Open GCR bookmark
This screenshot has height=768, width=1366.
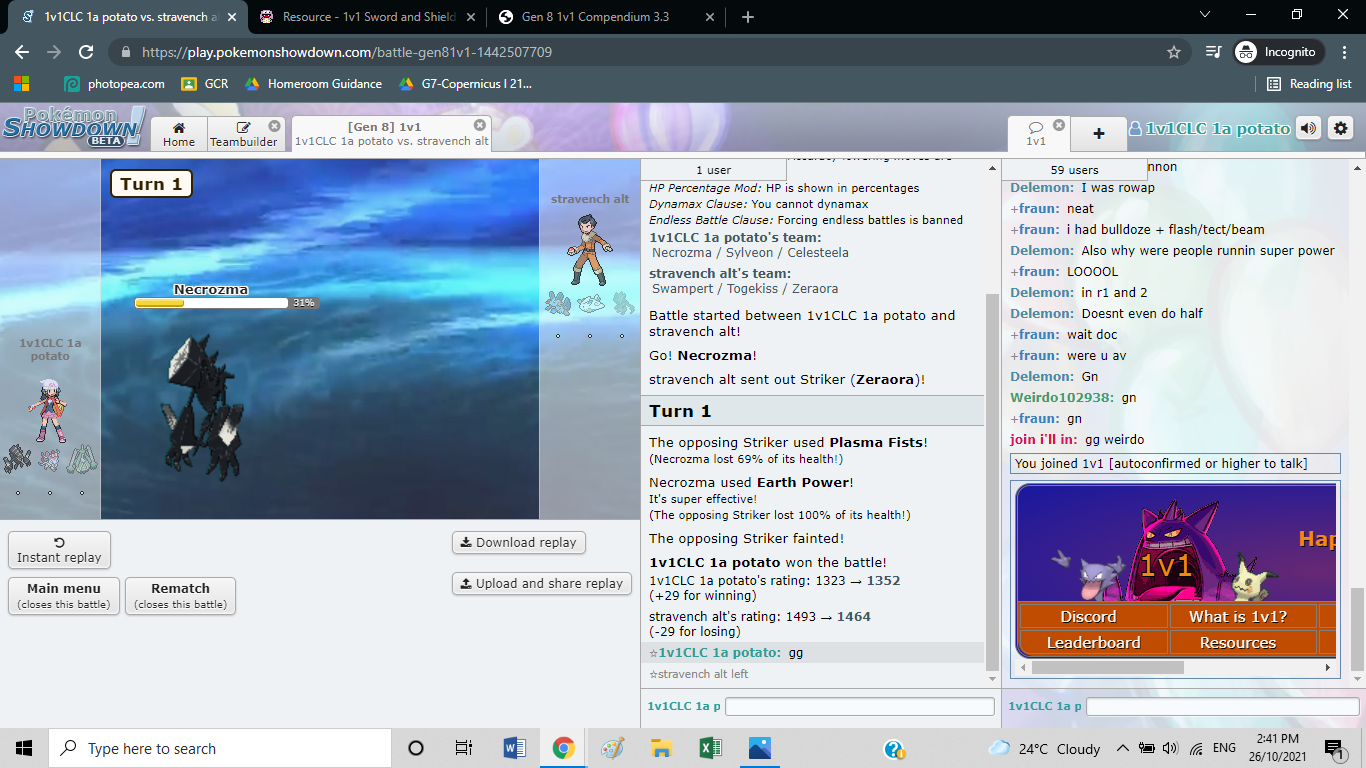click(205, 84)
